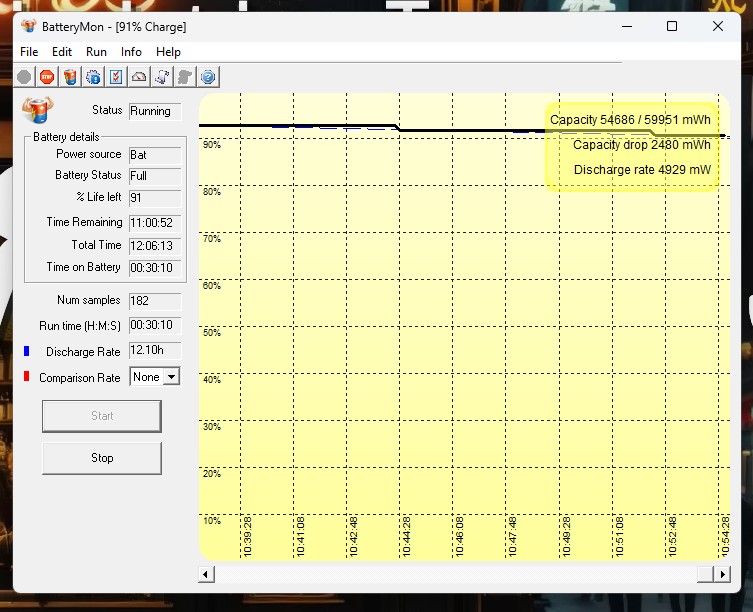This screenshot has width=753, height=612.
Task: Open the Help menu
Action: coord(168,51)
